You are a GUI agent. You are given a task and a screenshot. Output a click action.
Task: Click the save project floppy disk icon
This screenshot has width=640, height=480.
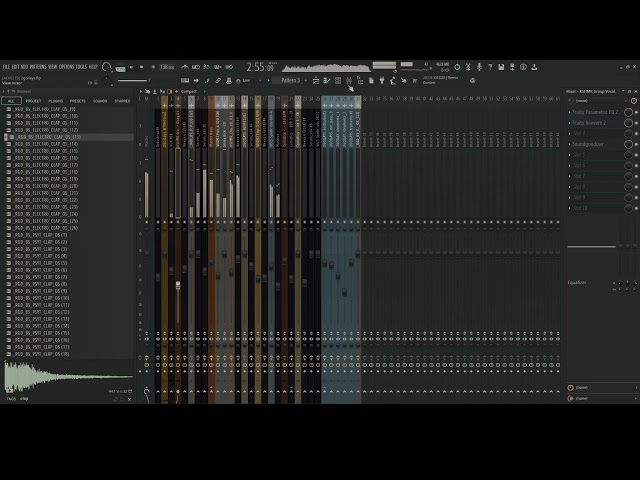point(501,67)
